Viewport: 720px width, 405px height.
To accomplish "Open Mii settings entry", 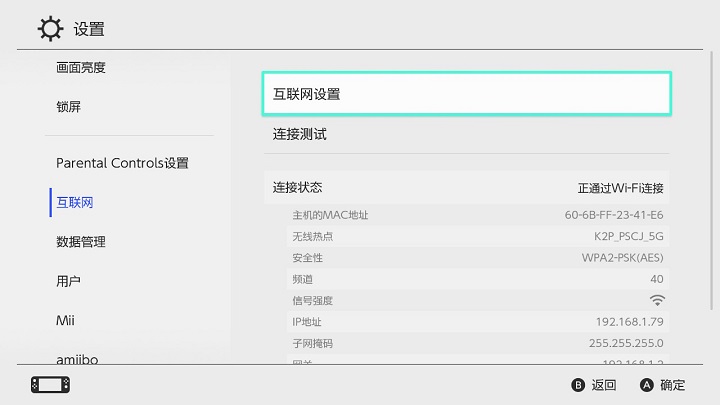I will pyautogui.click(x=65, y=320).
